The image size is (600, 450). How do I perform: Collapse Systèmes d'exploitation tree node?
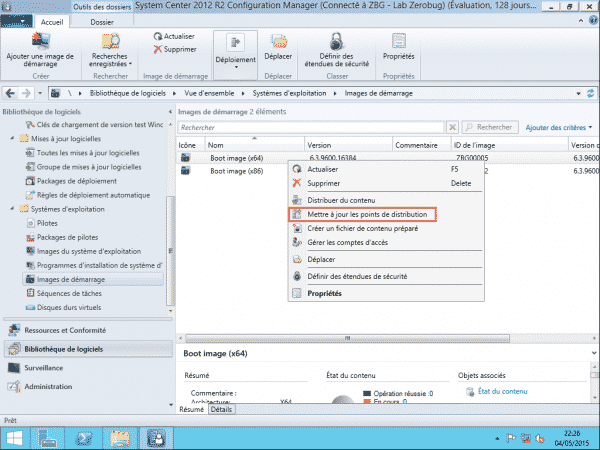coord(12,209)
